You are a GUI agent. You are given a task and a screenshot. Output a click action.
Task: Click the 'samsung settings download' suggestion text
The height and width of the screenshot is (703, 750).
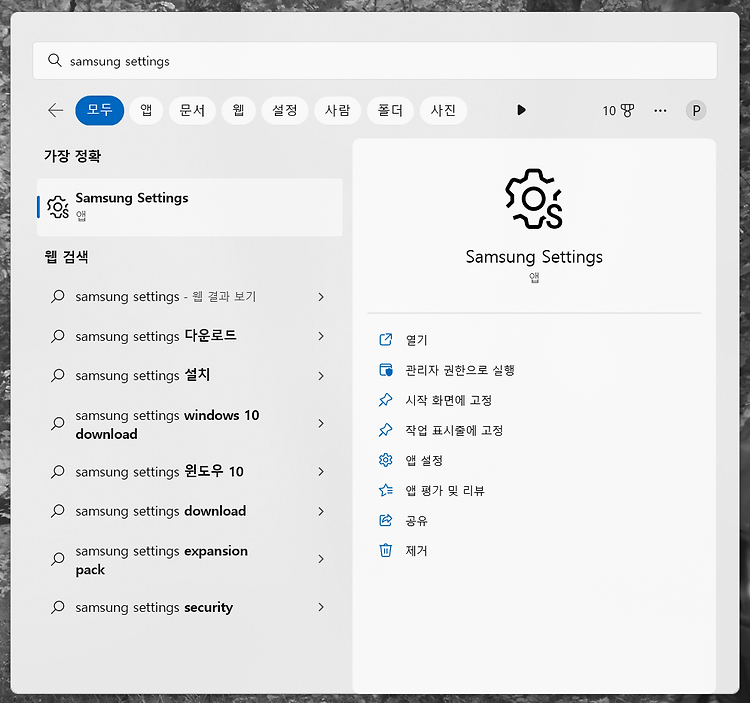(160, 511)
